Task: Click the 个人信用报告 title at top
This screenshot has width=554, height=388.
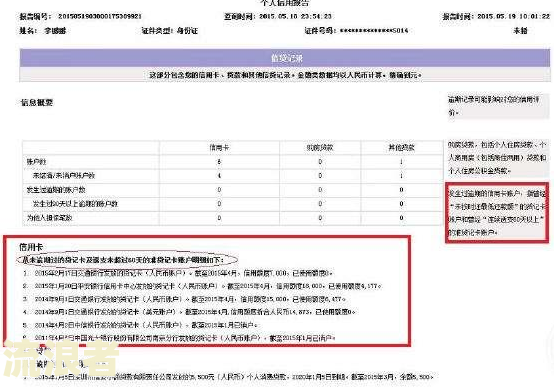Action: click(285, 3)
